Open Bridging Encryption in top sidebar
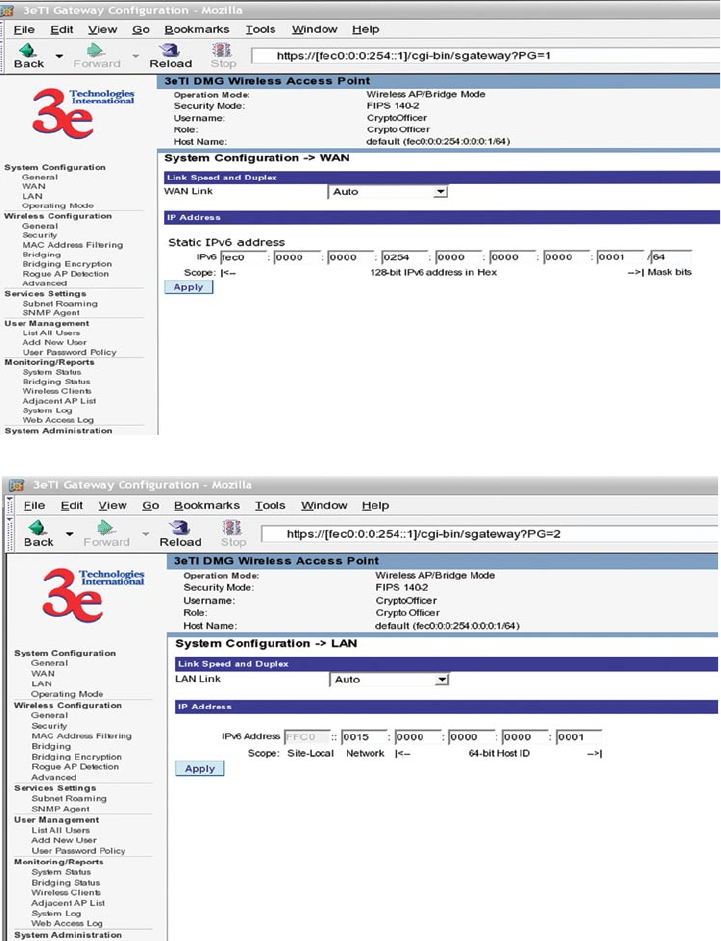The image size is (721, 941). (x=67, y=264)
